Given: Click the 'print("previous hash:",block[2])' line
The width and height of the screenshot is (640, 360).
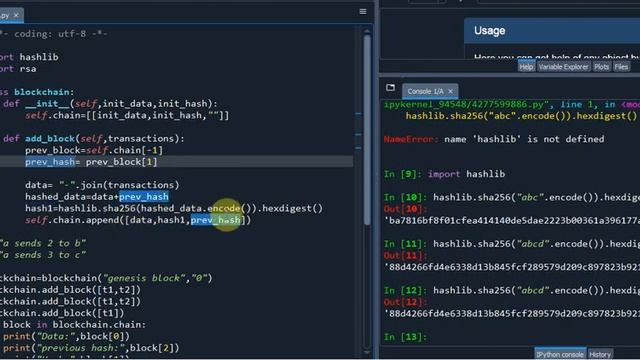Looking at the screenshot, I should pyautogui.click(x=91, y=348).
